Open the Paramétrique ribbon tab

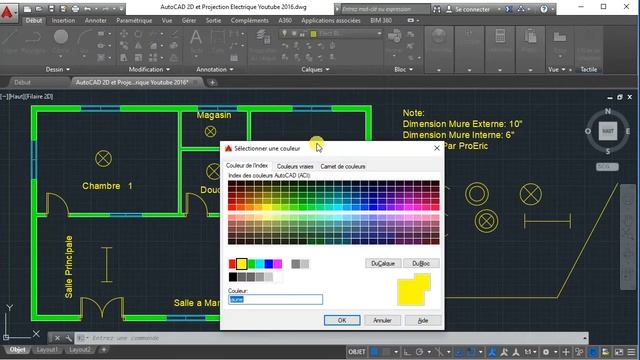134,20
